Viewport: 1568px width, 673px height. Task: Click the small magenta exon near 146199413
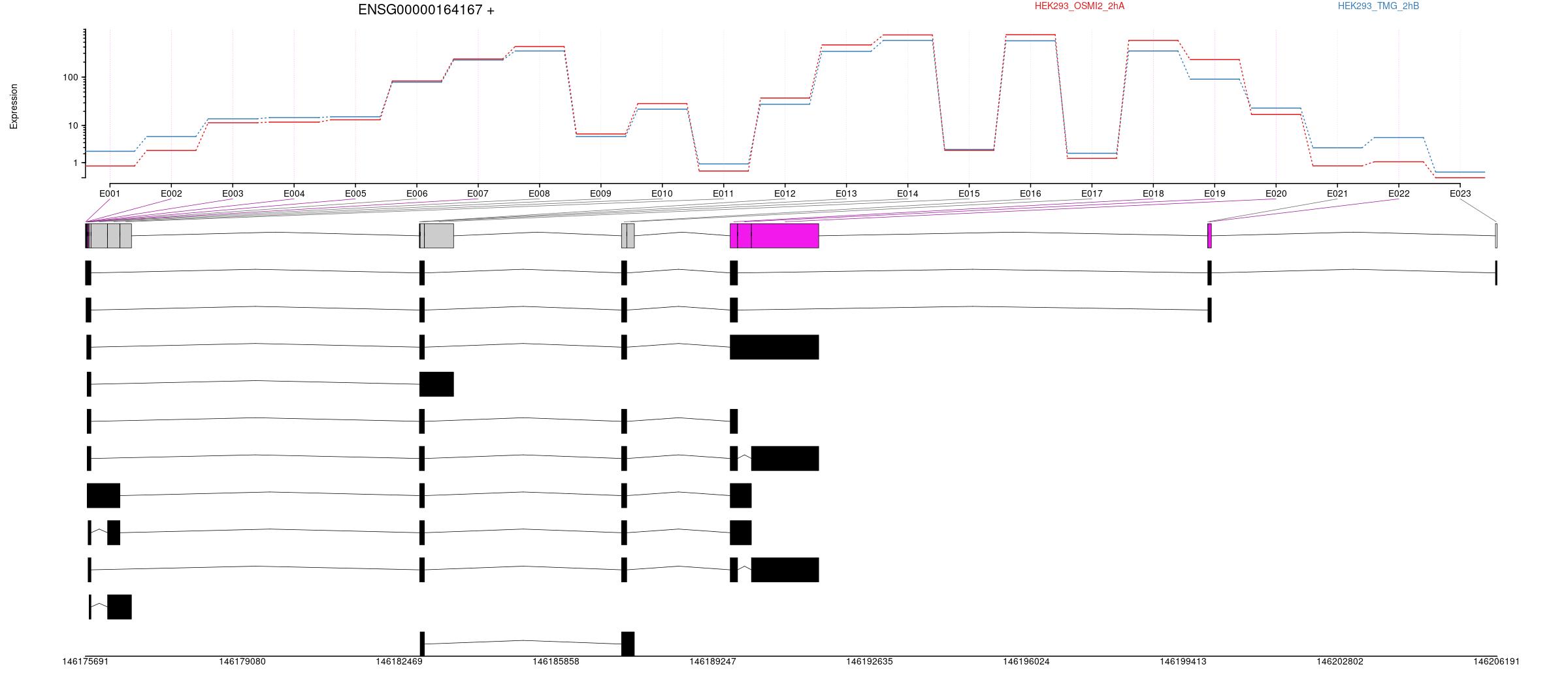click(1209, 236)
